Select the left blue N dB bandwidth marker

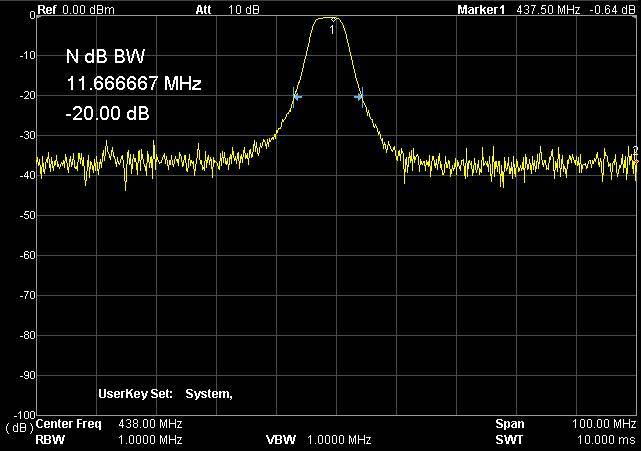[296, 96]
